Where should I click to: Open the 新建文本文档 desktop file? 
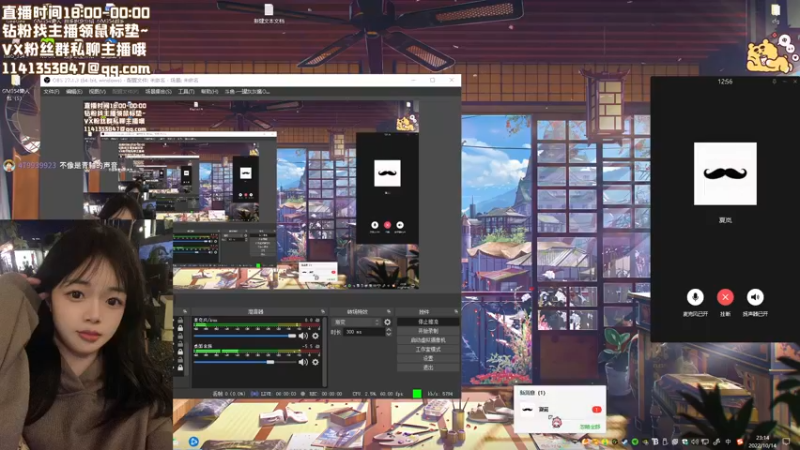269,13
